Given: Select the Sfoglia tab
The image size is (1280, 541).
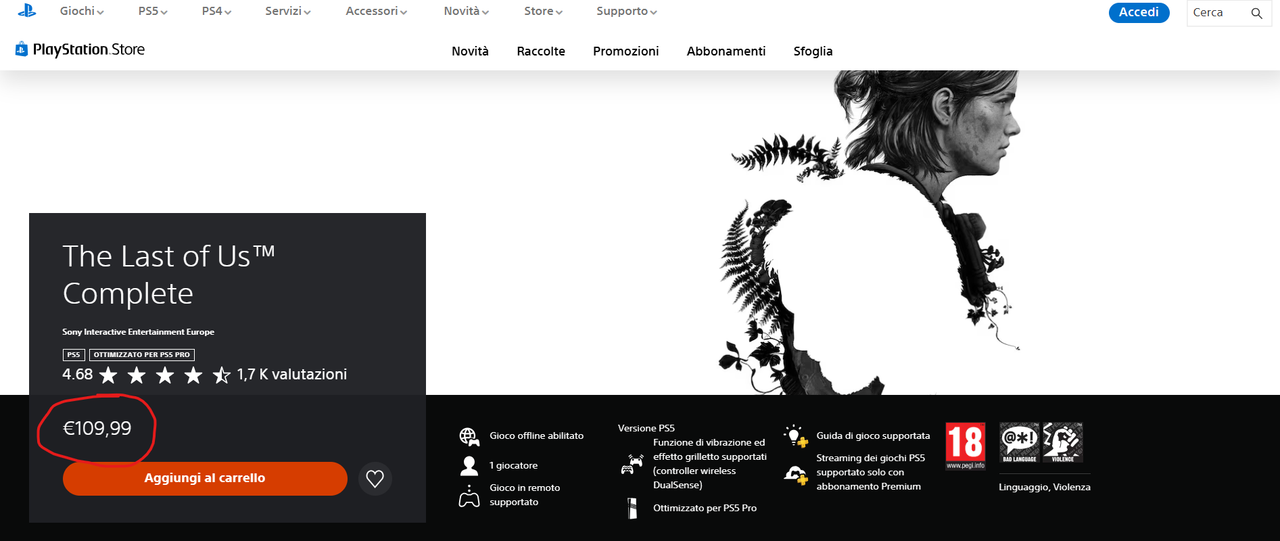Looking at the screenshot, I should pos(813,51).
